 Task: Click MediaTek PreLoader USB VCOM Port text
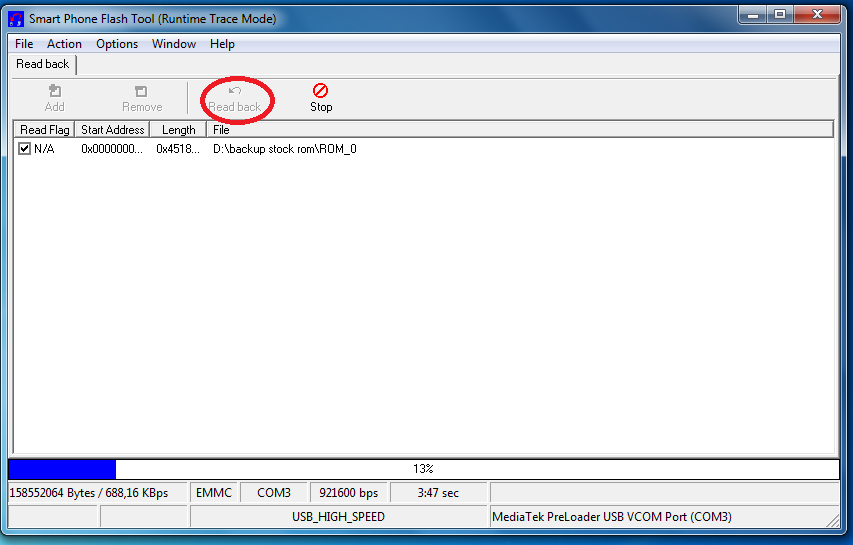point(611,517)
